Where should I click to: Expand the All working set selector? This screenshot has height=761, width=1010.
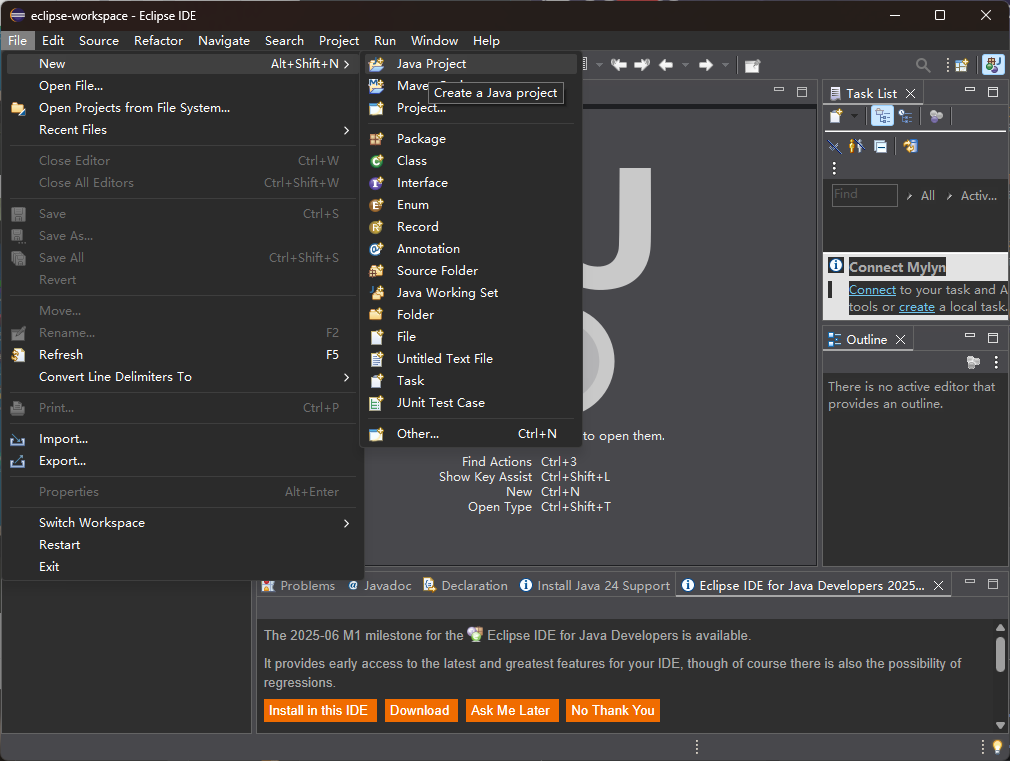[x=909, y=196]
